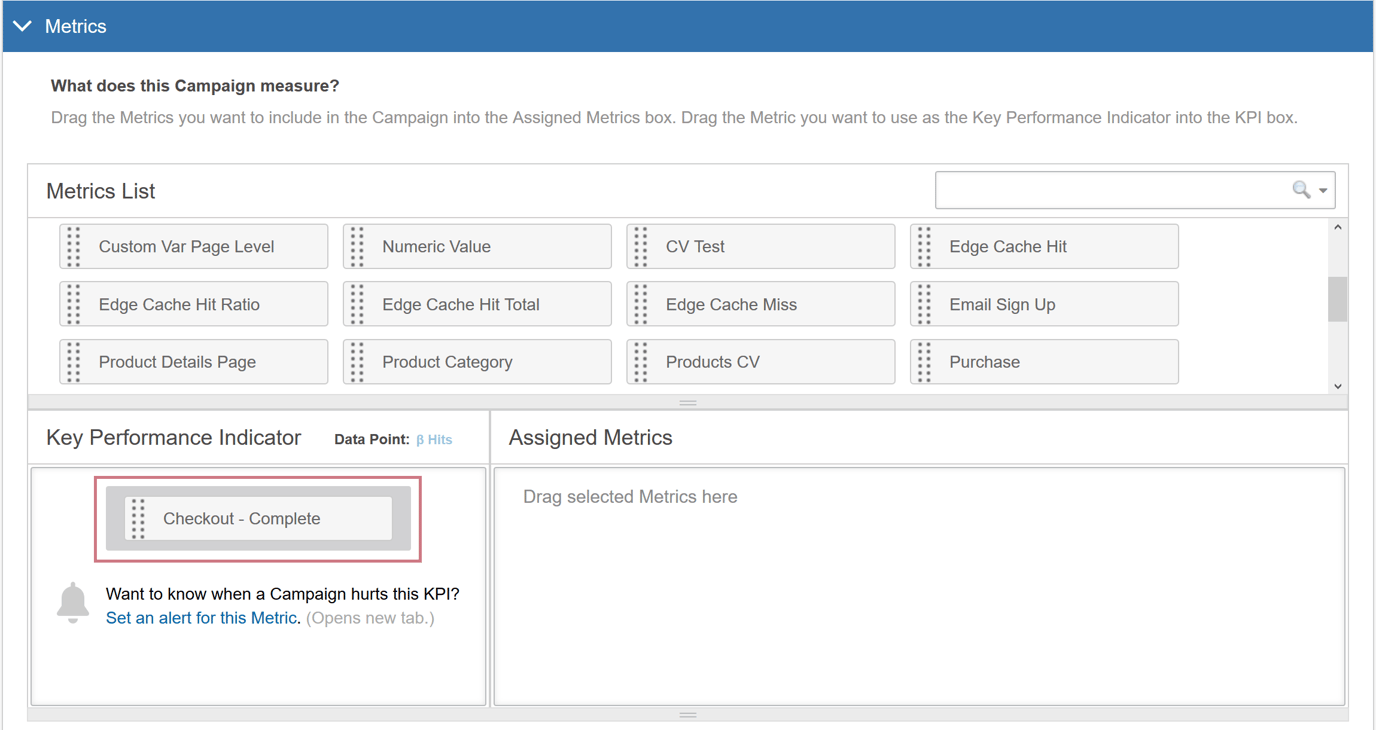
Task: Open the search options dropdown arrow
Action: (1323, 191)
